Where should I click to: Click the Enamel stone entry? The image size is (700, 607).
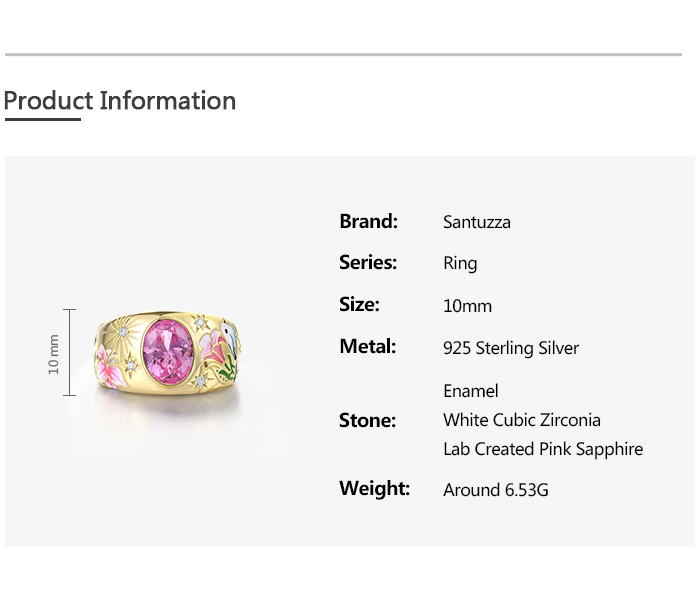[470, 391]
